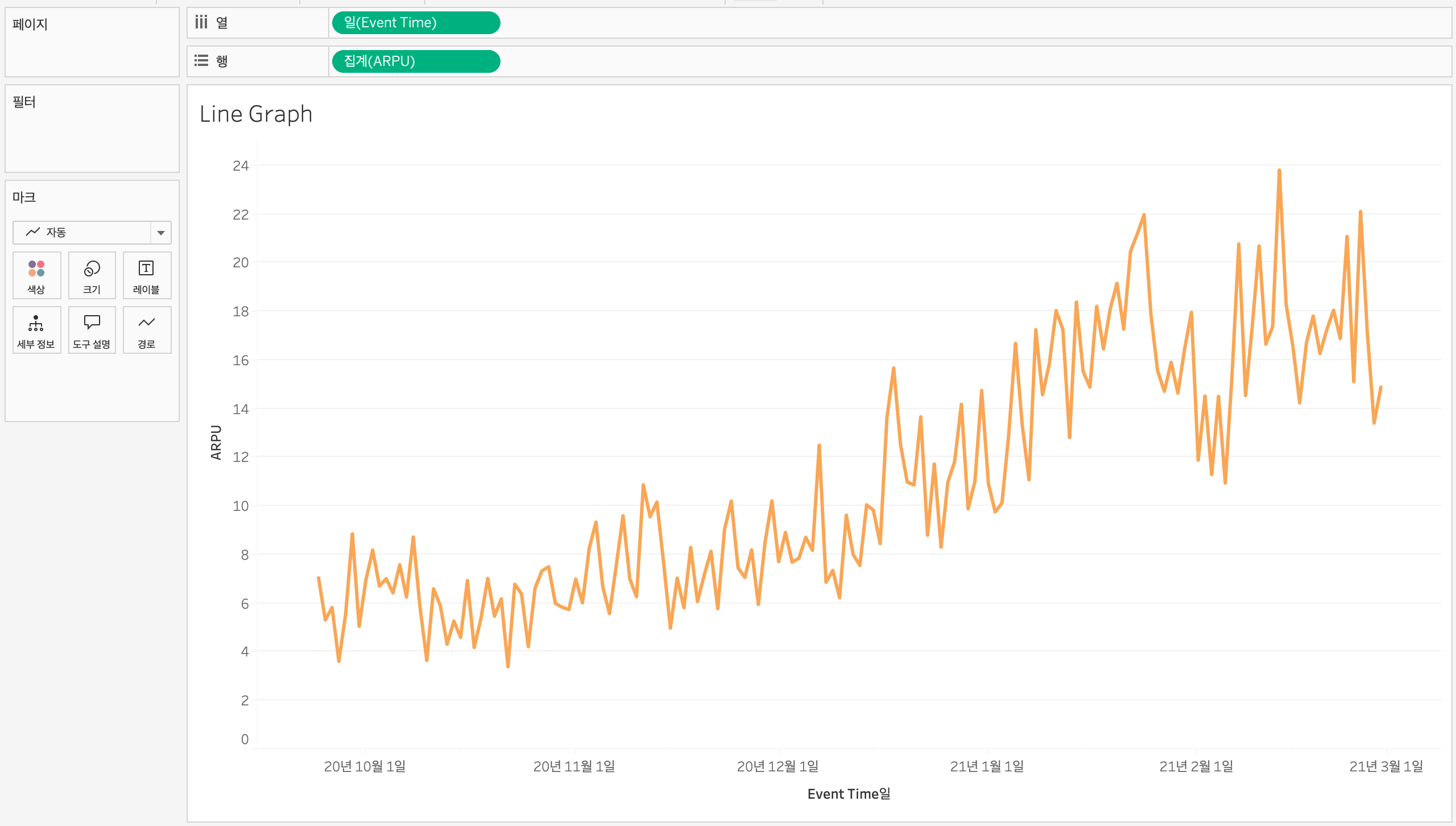
Task: Click the 20년 10월 1일 axis label
Action: [365, 766]
